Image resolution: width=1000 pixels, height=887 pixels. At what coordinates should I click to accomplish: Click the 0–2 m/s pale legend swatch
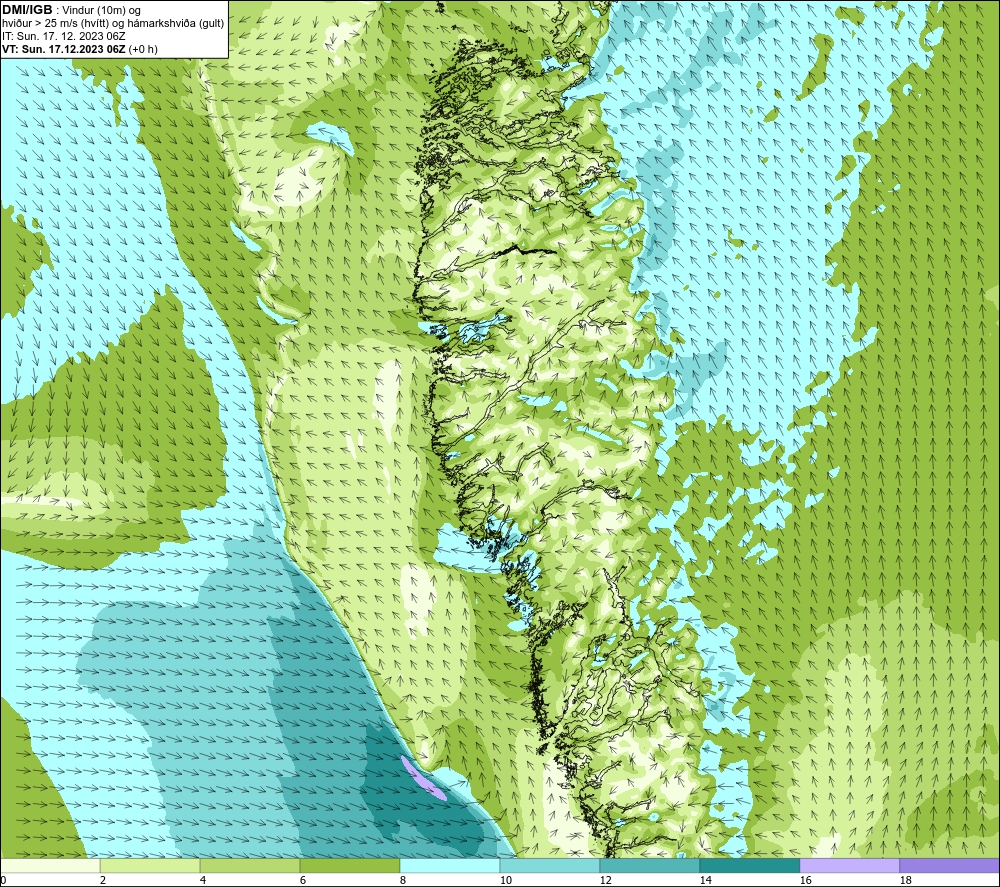pos(50,866)
